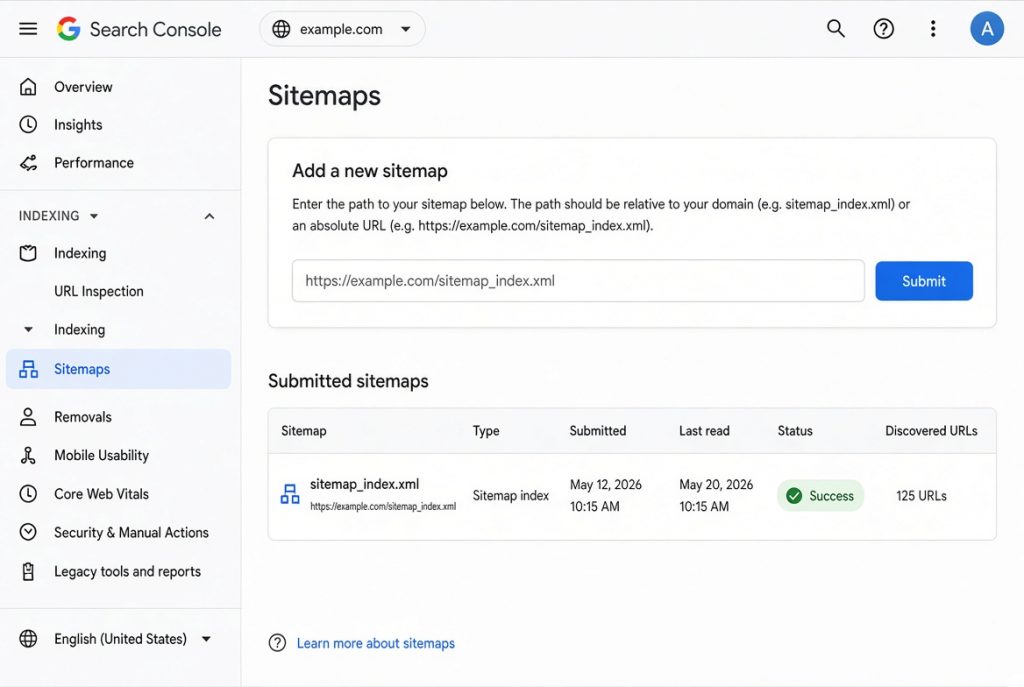Open the Learn more about sitemaps link
Viewport: 1024px width, 687px height.
click(376, 643)
